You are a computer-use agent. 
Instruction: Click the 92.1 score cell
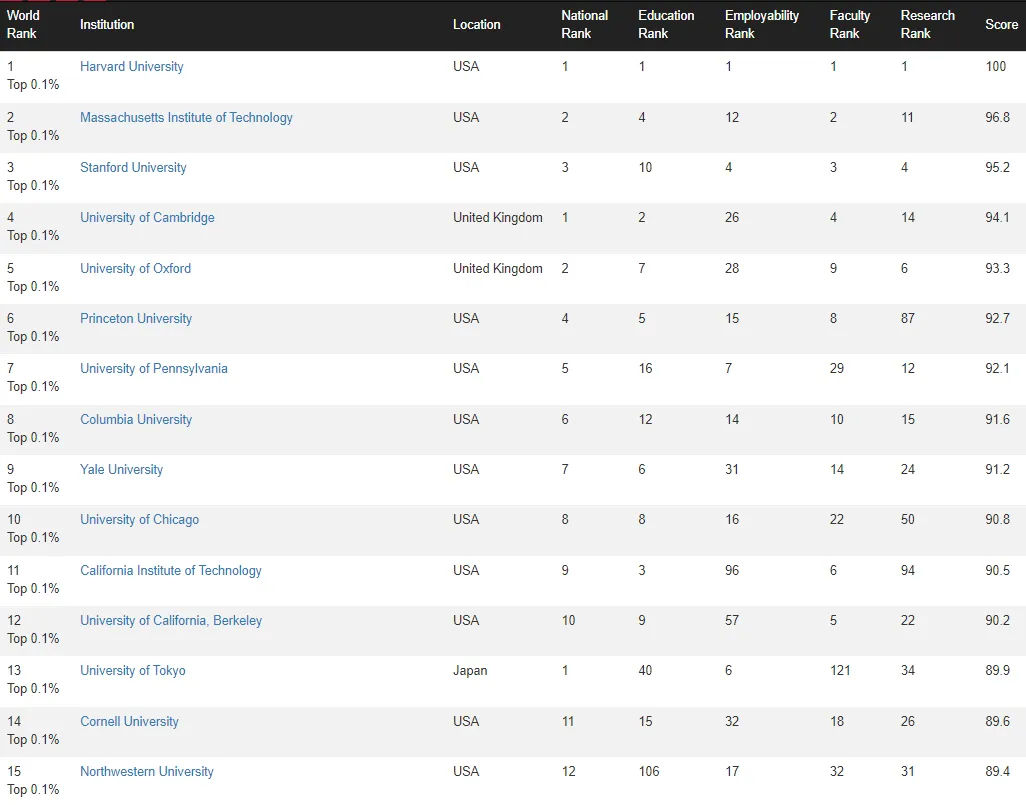(x=997, y=368)
